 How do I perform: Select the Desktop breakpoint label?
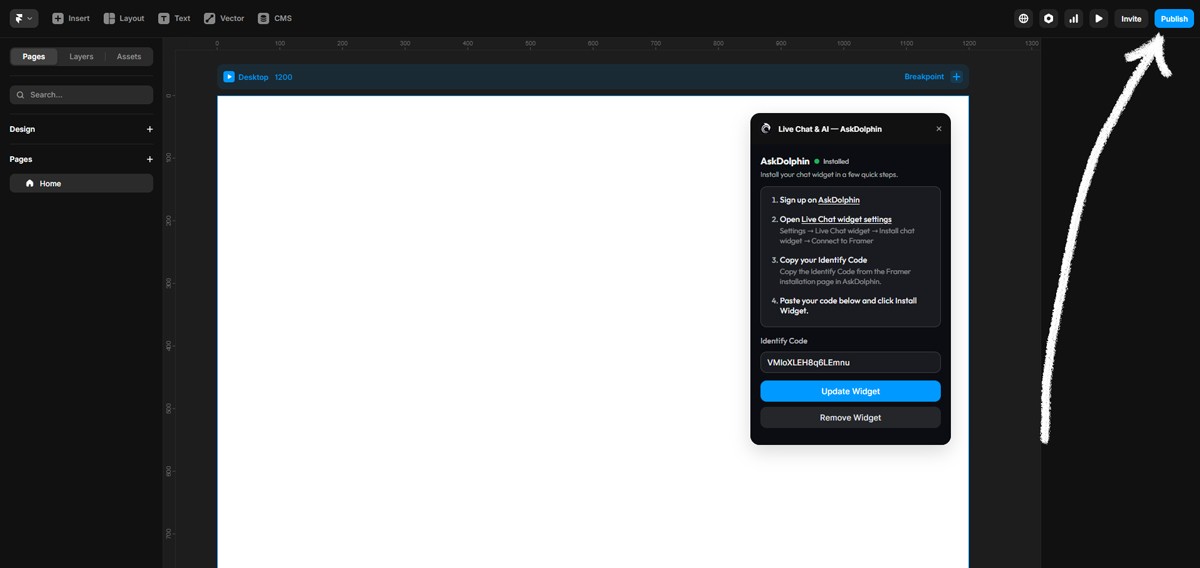pos(253,77)
